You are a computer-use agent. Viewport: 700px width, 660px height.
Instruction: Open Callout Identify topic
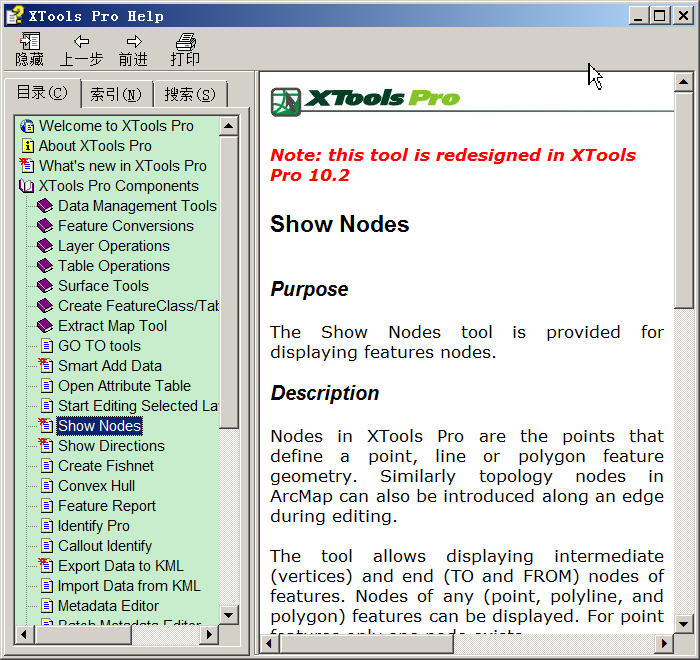[x=105, y=546]
